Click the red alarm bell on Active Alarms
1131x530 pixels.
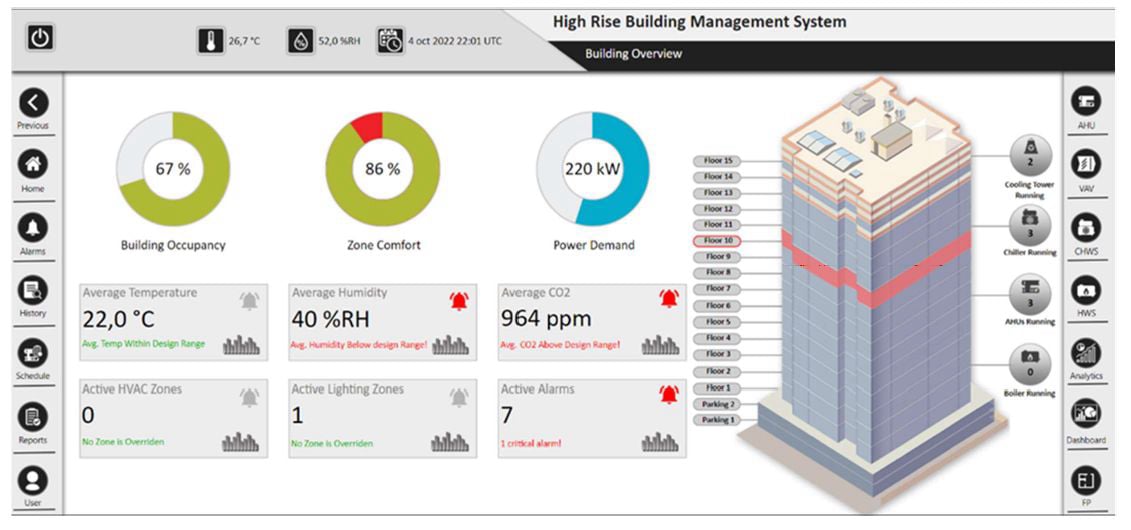point(669,394)
